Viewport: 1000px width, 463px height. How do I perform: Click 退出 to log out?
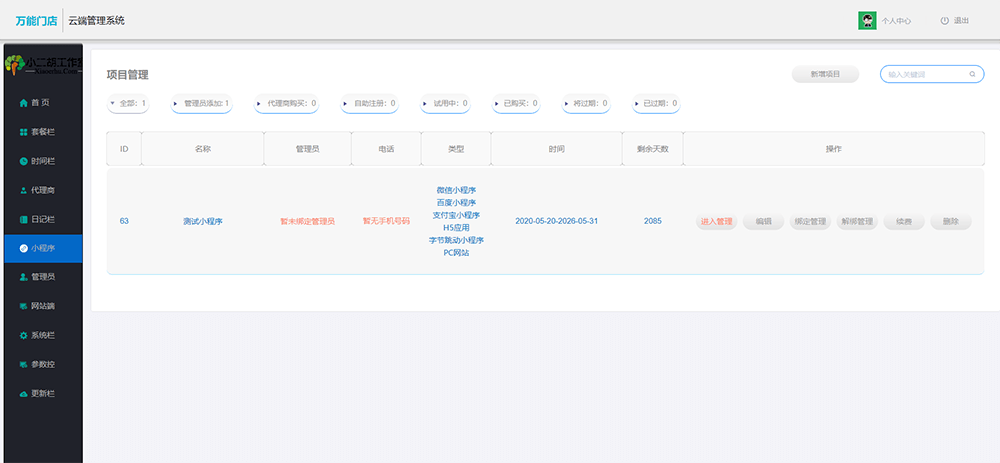point(961,21)
